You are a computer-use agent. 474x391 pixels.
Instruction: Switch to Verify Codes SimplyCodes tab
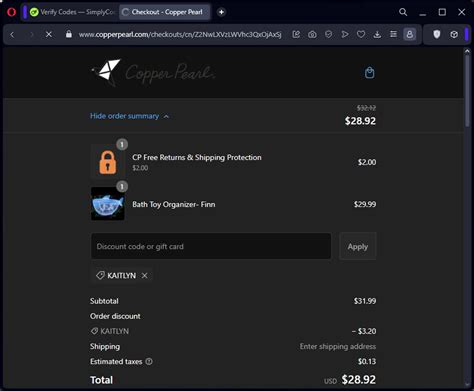[72, 12]
